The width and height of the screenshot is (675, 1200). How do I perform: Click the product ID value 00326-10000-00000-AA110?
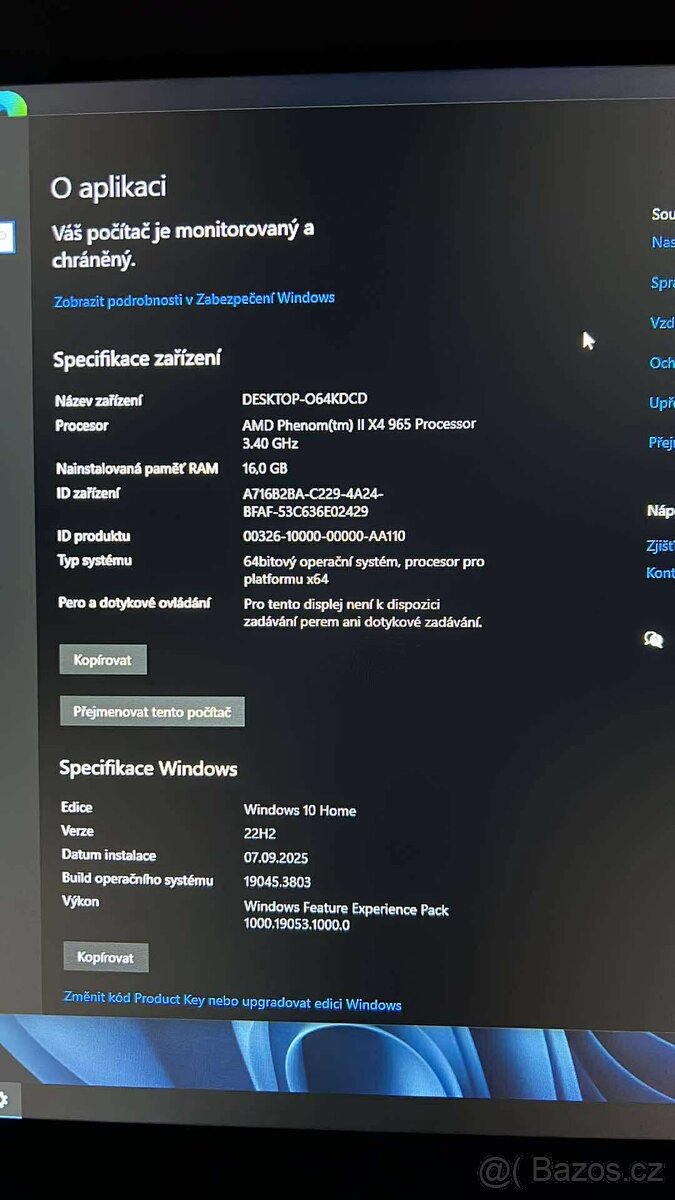tap(324, 536)
